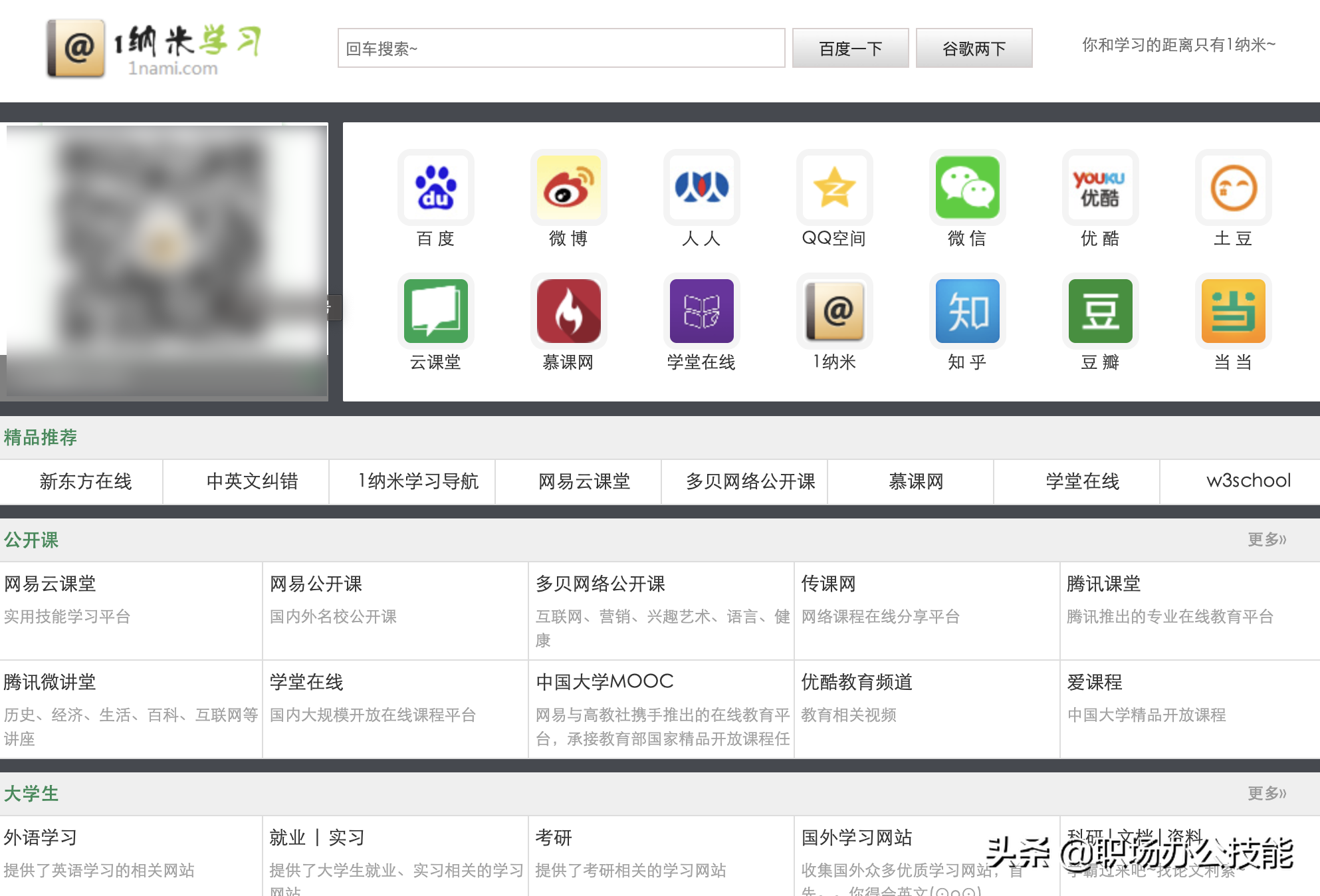This screenshot has height=896, width=1320.
Task: Select 慕课网 in 精品推荐 row
Action: [917, 481]
